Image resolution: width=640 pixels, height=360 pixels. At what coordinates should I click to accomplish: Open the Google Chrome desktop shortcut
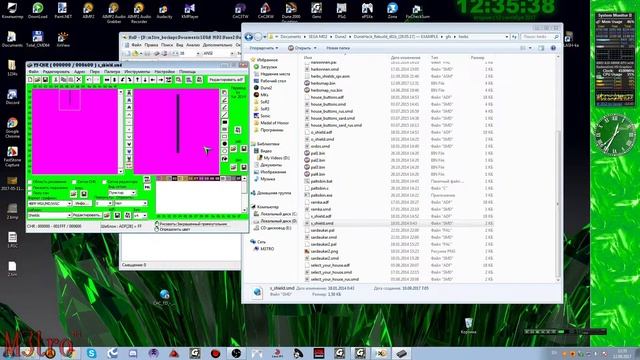point(12,128)
